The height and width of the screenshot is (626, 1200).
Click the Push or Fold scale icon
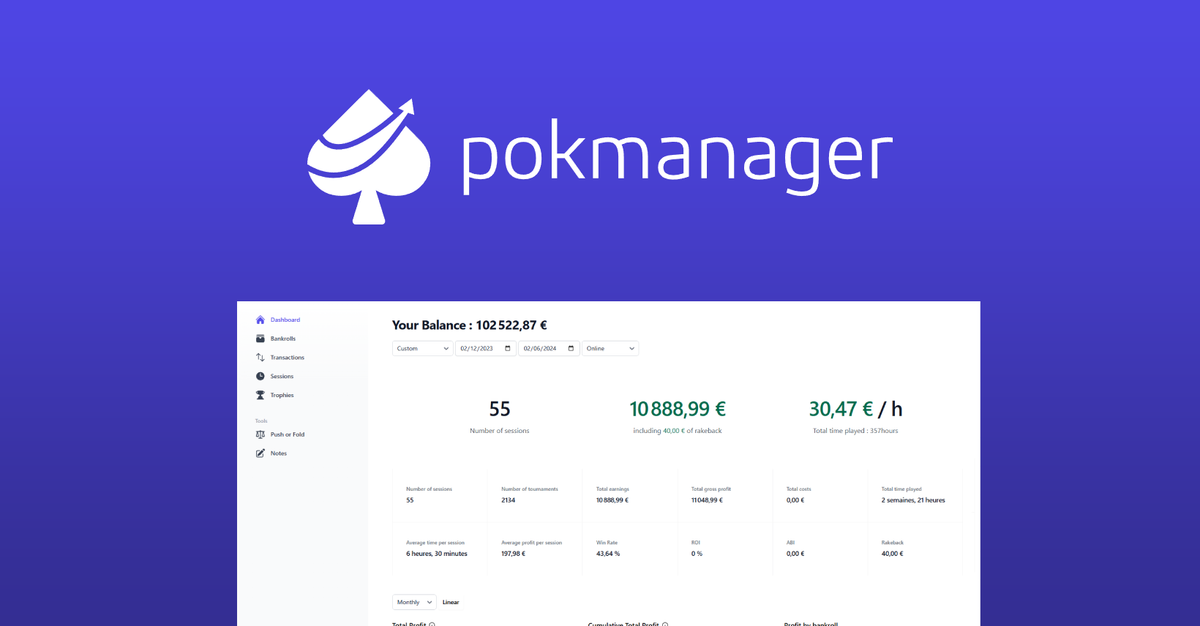[261, 434]
